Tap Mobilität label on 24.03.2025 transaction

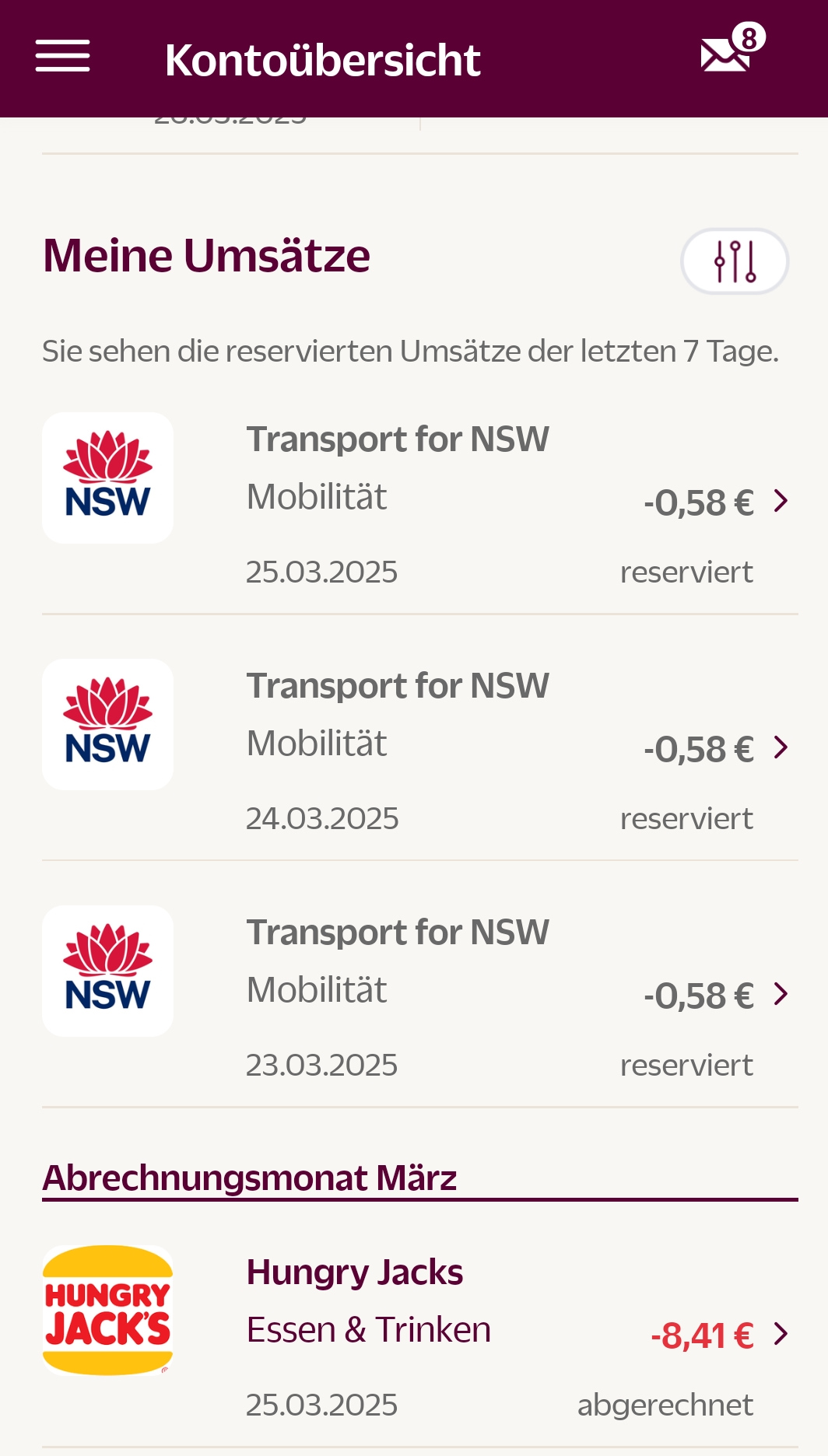pyautogui.click(x=317, y=744)
